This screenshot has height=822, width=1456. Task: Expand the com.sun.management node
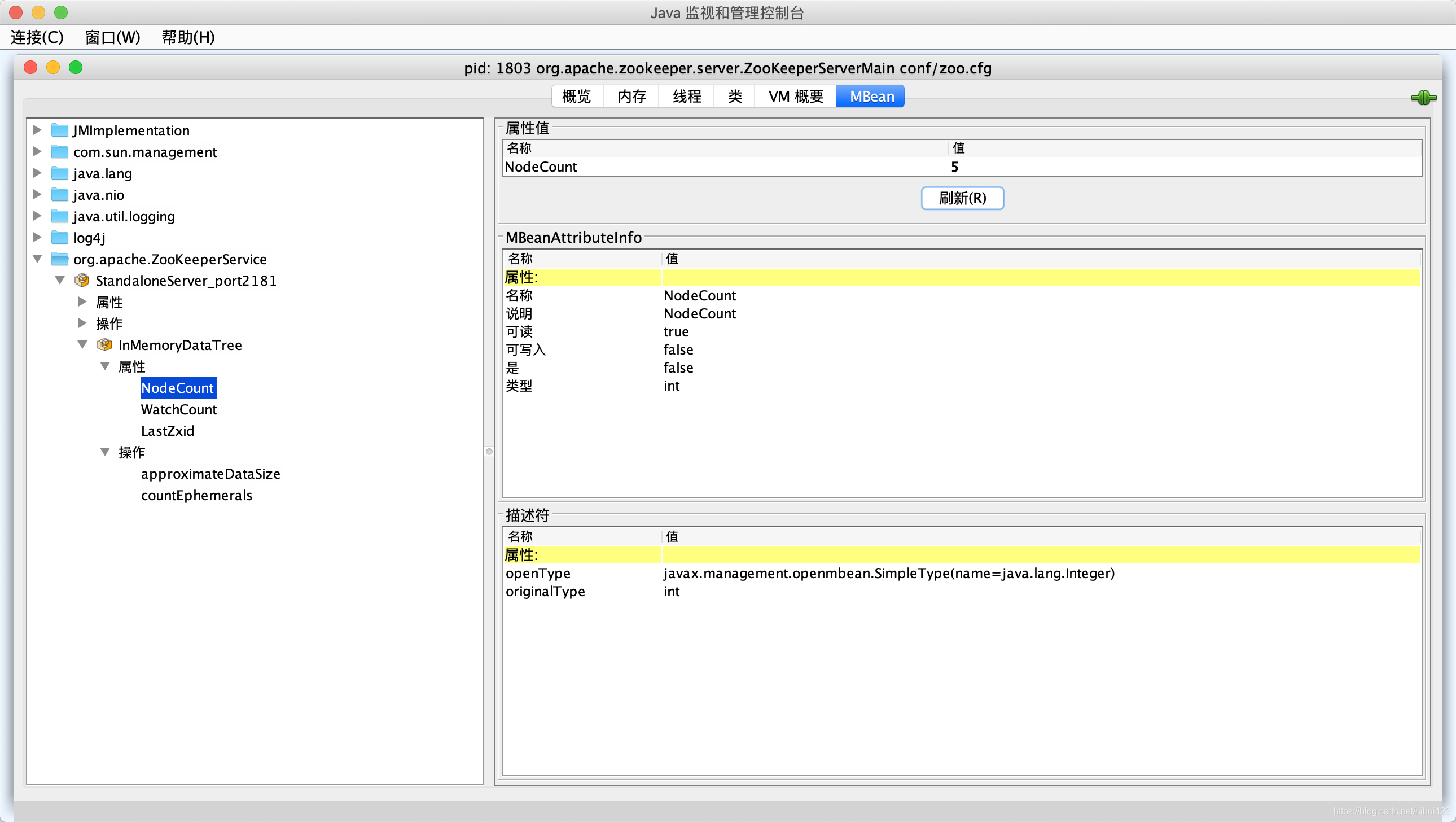click(x=37, y=151)
